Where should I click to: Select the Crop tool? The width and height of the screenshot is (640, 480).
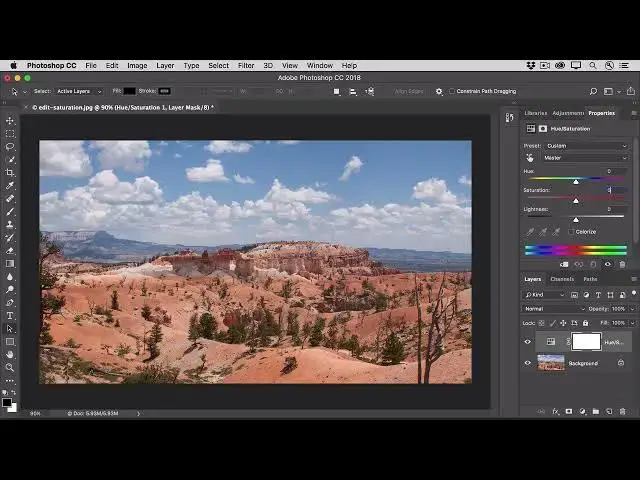(x=10, y=173)
